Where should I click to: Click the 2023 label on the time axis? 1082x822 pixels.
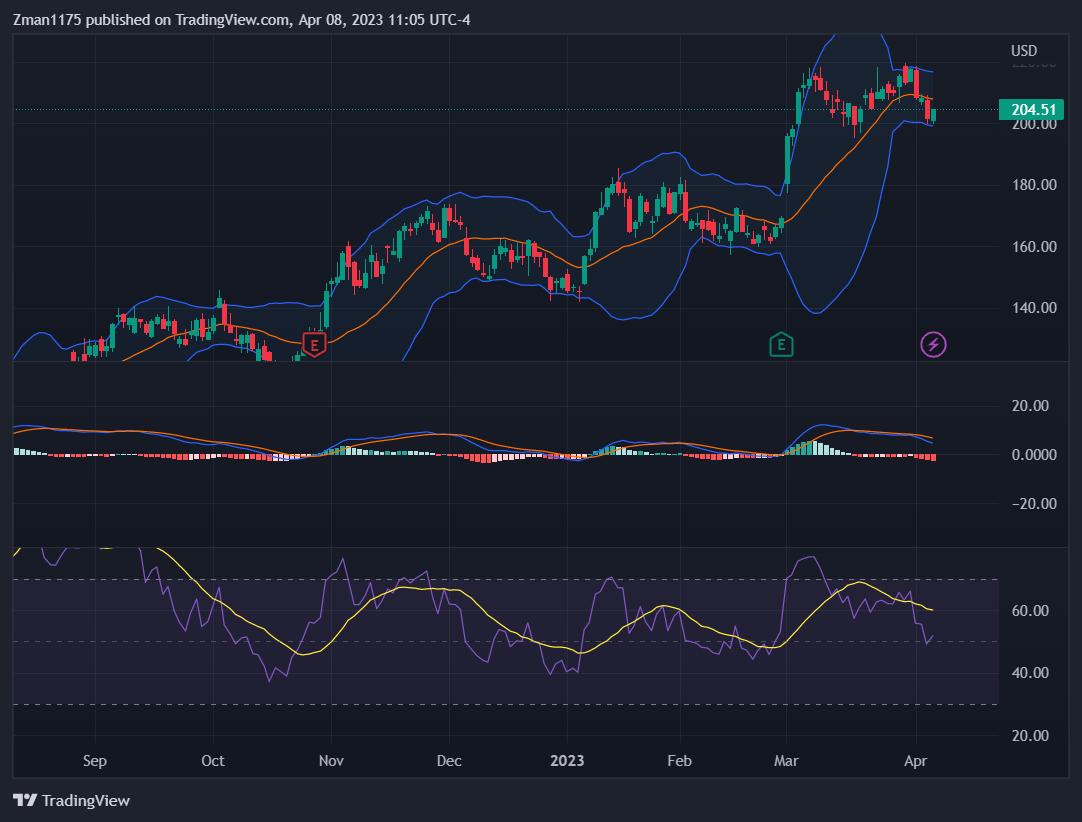click(x=567, y=761)
